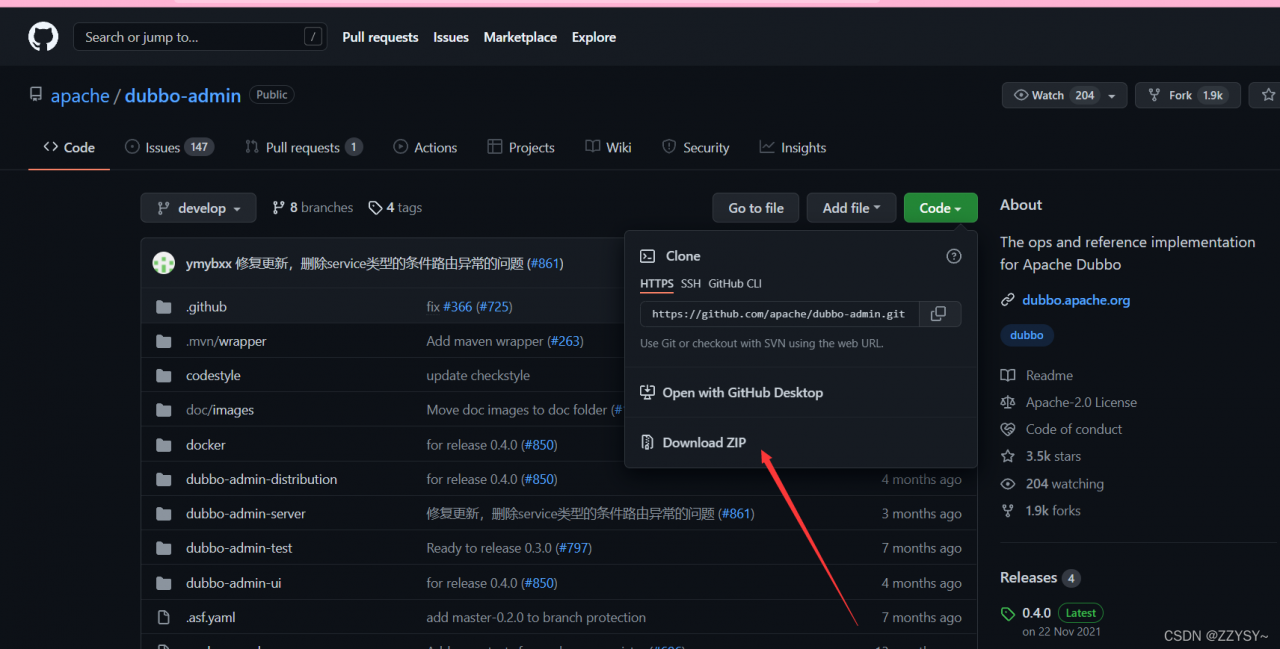Select the docker folder icon

(x=164, y=445)
